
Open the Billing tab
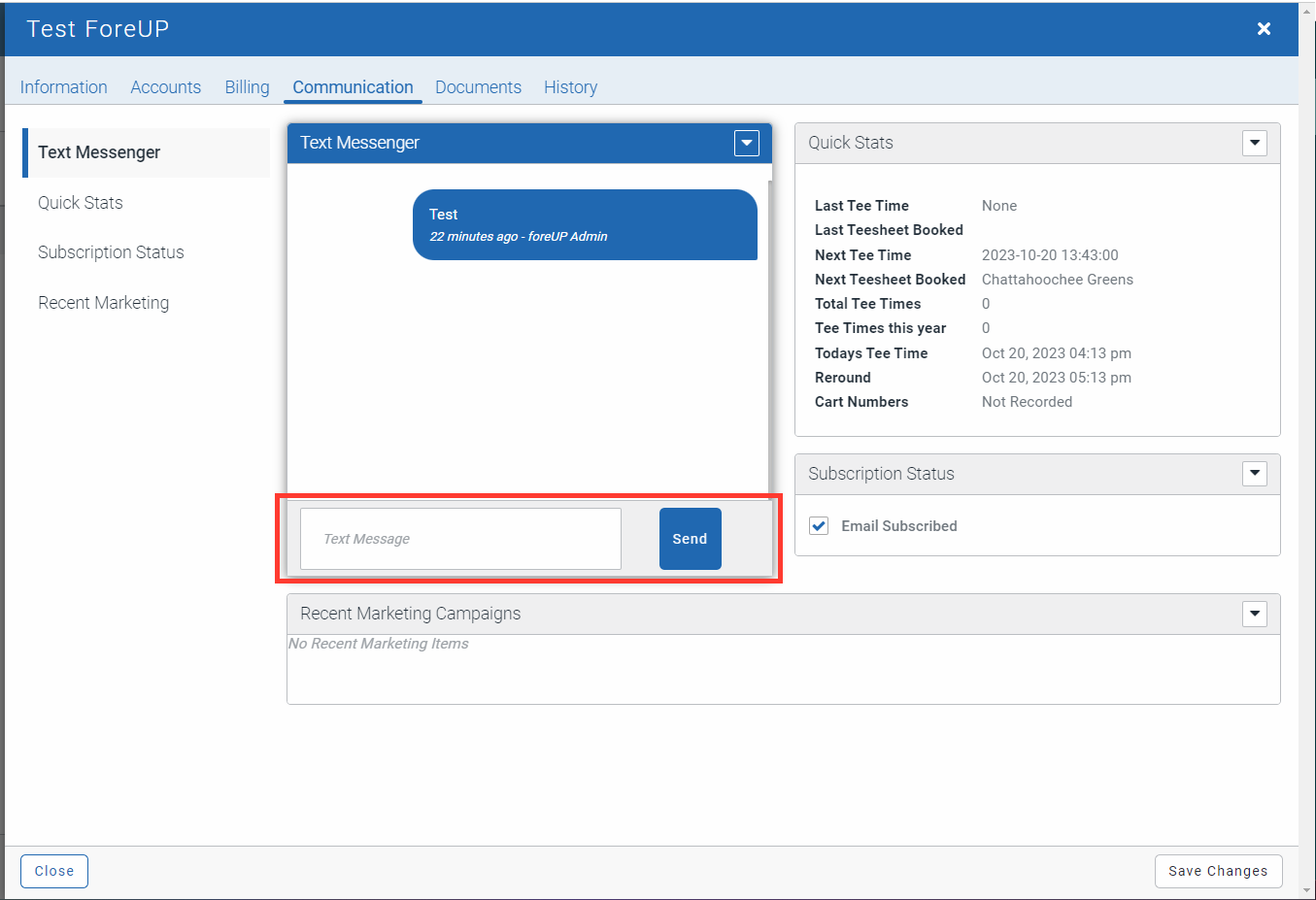click(x=247, y=87)
